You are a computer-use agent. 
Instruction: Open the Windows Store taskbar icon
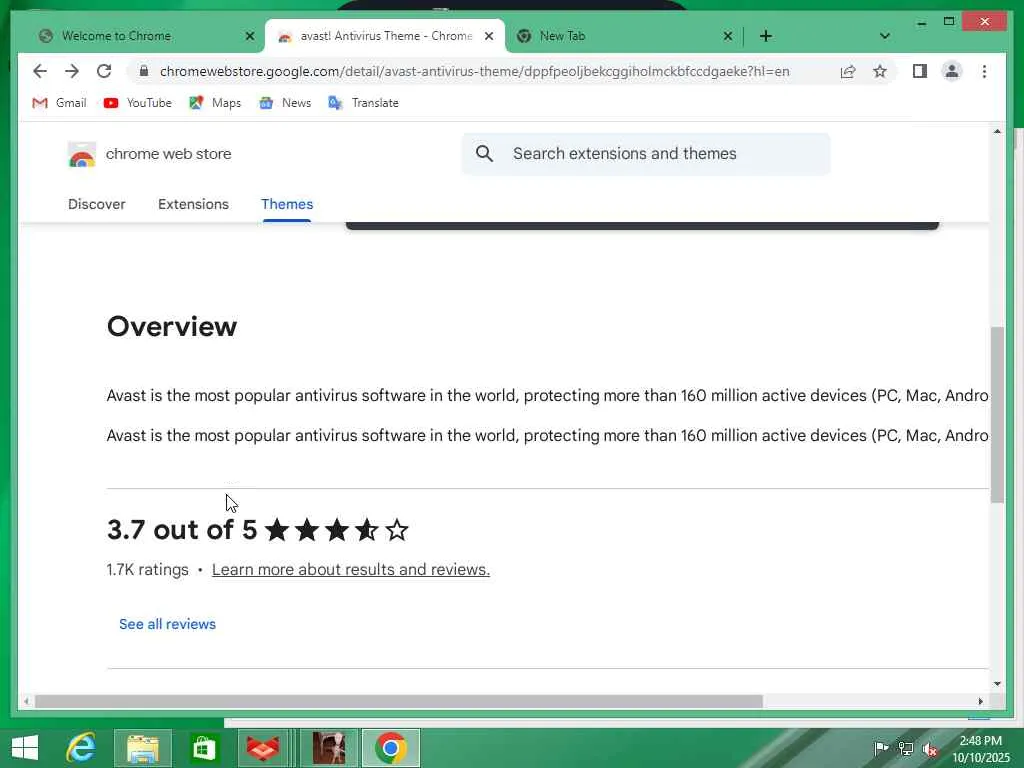coord(203,748)
